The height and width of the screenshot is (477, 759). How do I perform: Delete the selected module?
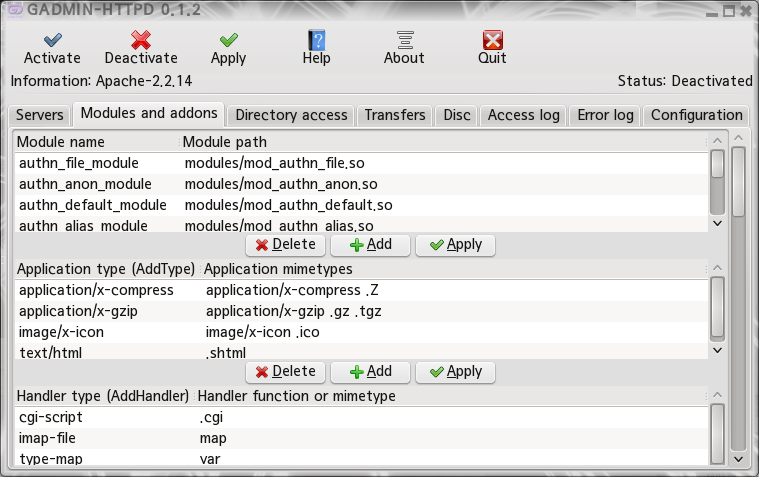point(286,245)
